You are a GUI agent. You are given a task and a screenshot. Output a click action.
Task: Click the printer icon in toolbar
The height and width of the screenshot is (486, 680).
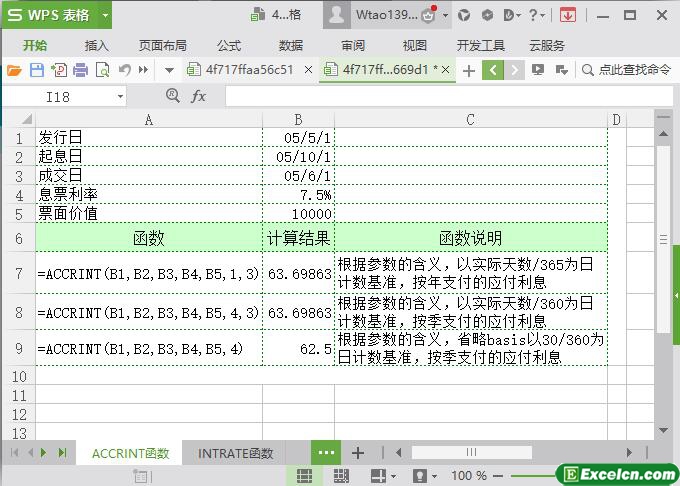click(x=80, y=70)
